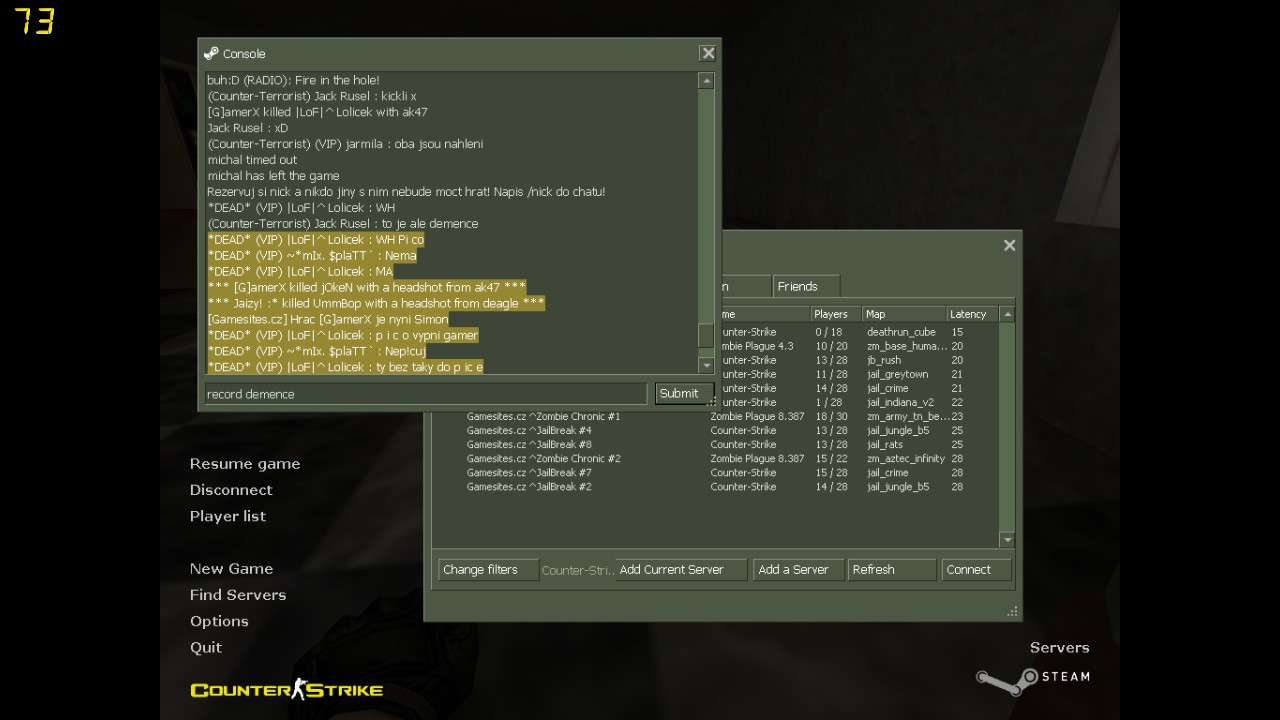
Task: Select server Gamesites.cz ^JailBreak #7
Action: coord(715,473)
